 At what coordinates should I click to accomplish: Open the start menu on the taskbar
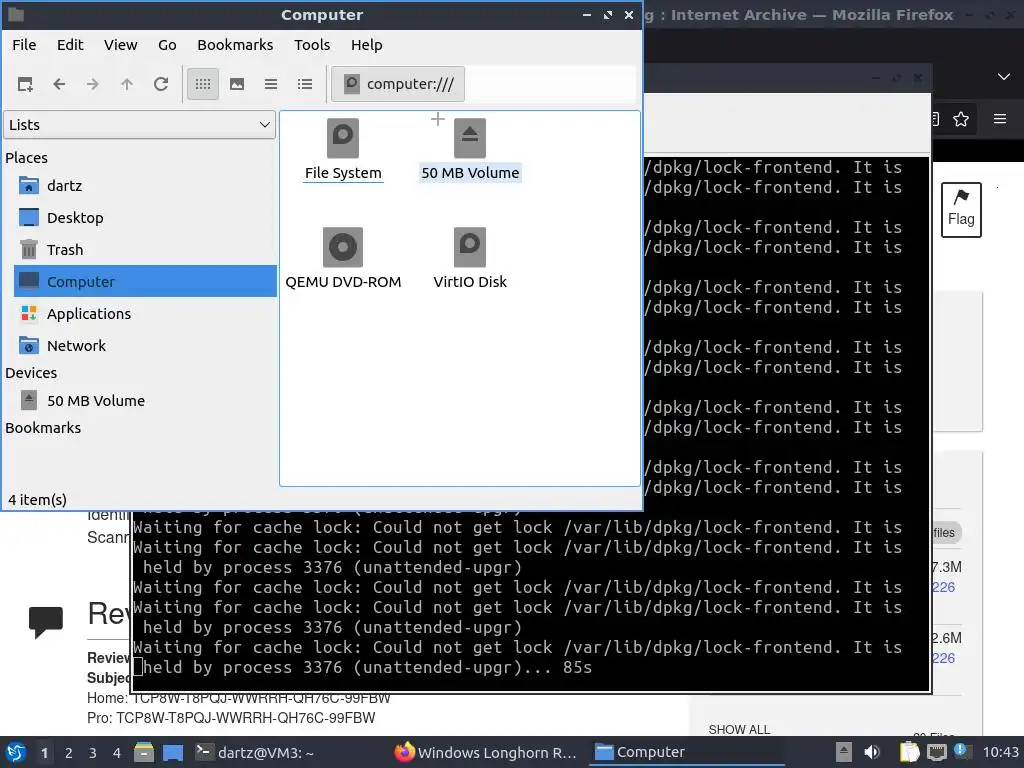16,753
